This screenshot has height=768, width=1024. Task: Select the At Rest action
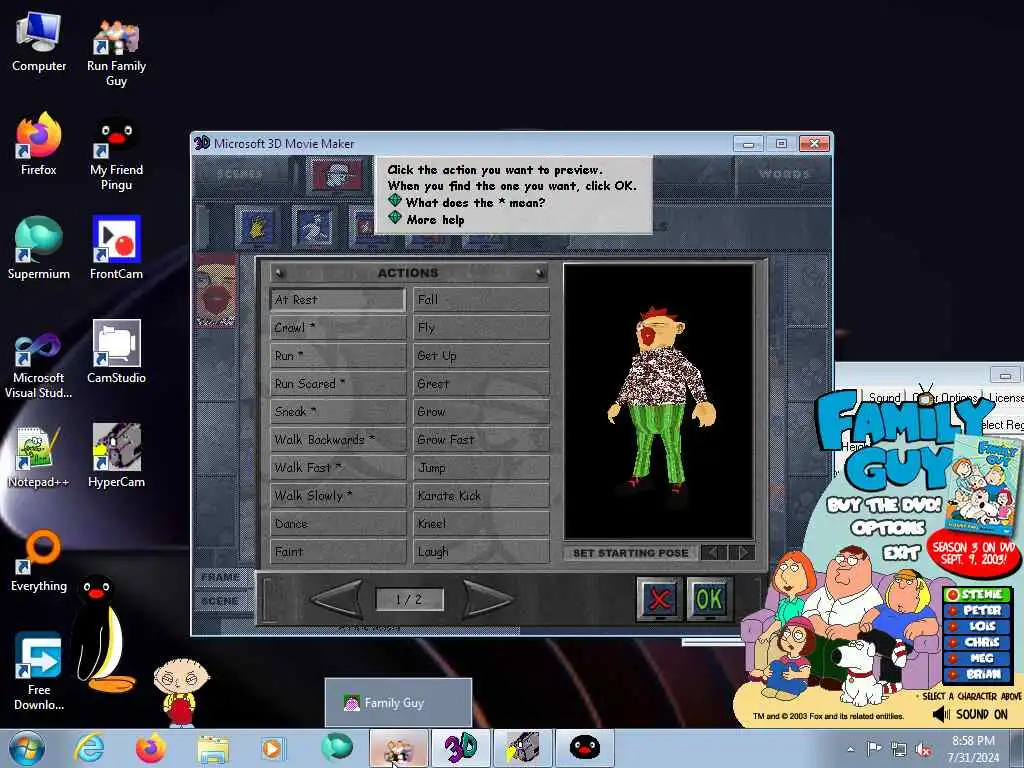[338, 300]
